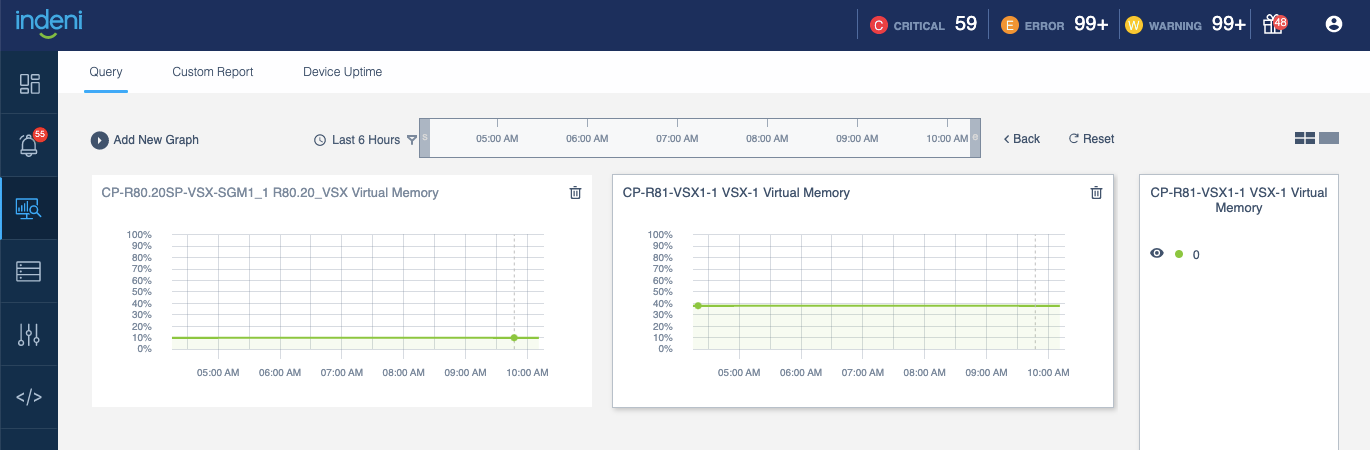The width and height of the screenshot is (1370, 450).
Task: Click the Indeni logo
Action: coord(48,23)
